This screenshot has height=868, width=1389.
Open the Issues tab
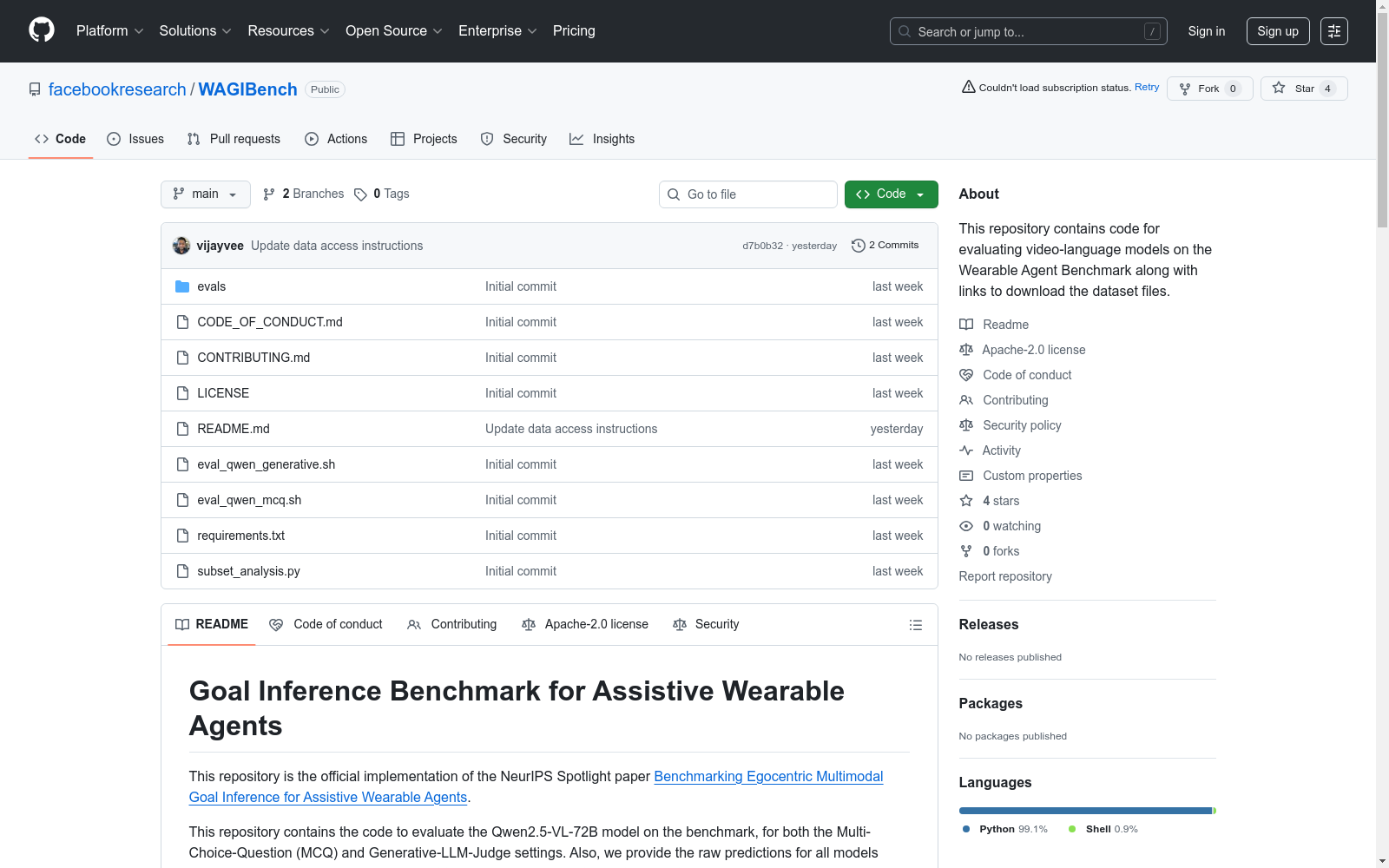tap(135, 139)
